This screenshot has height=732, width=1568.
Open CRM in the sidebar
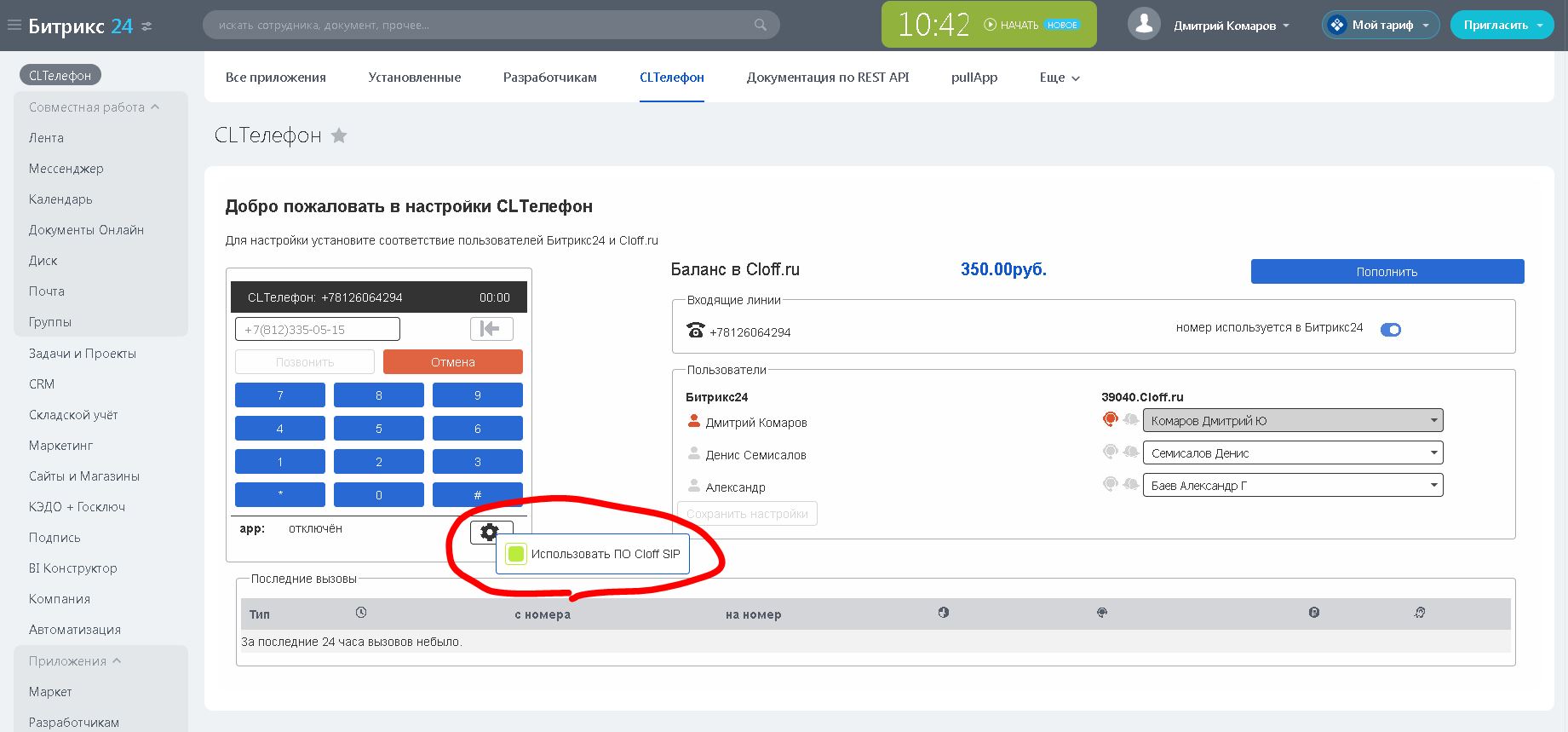42,384
